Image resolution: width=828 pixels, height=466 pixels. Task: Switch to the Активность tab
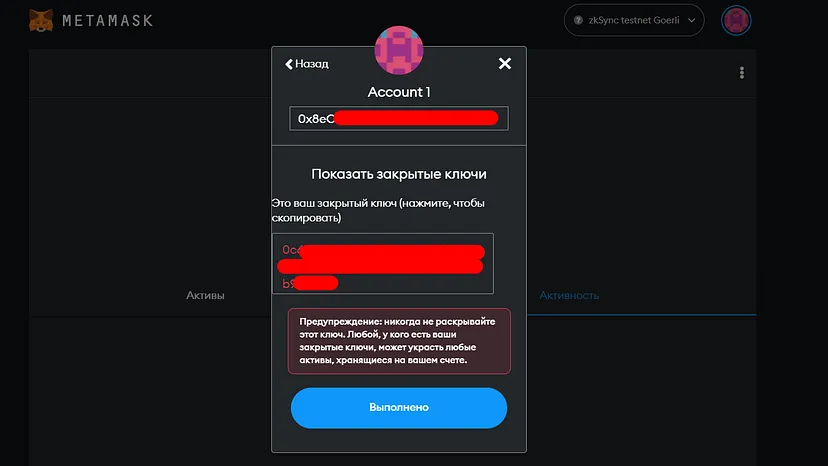point(569,295)
